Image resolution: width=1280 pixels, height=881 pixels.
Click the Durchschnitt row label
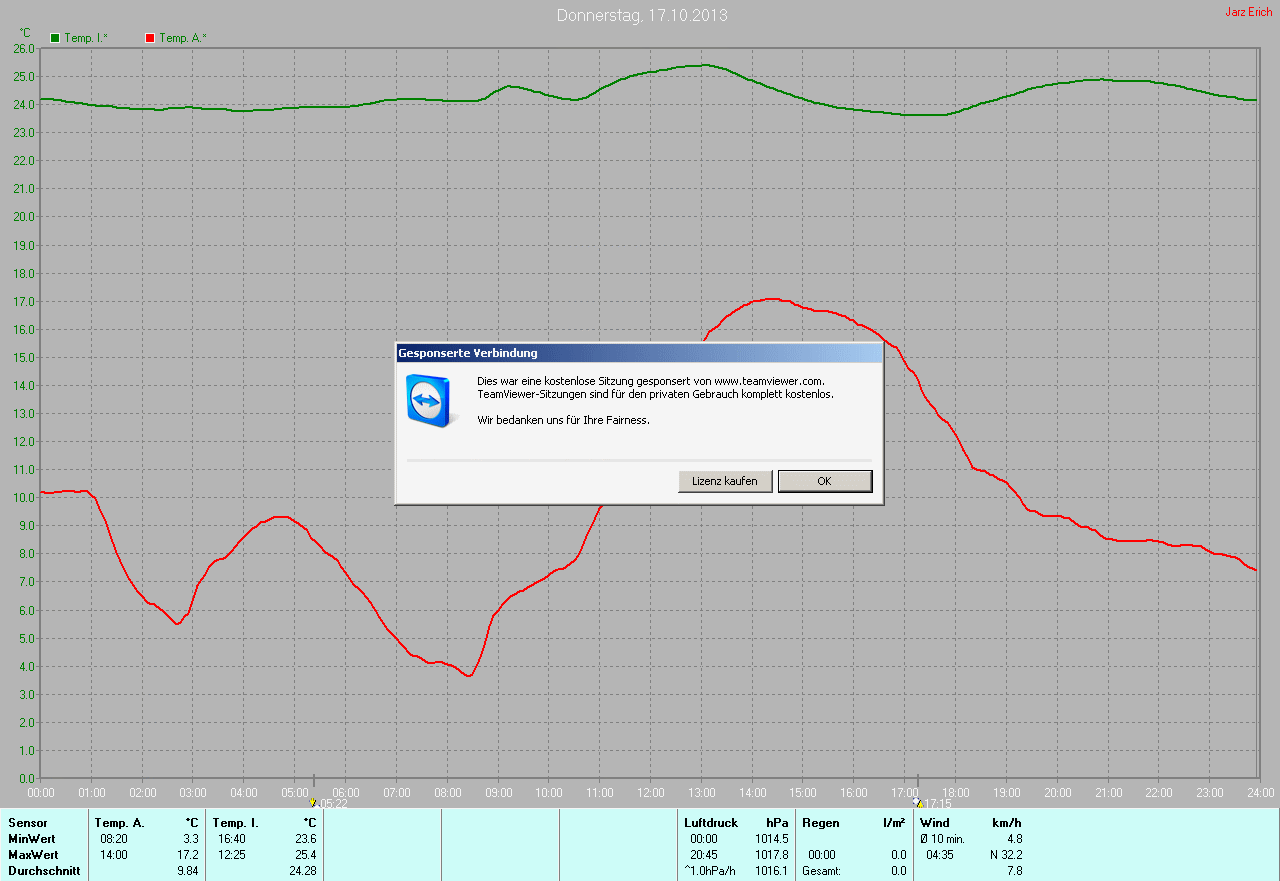pyautogui.click(x=44, y=871)
